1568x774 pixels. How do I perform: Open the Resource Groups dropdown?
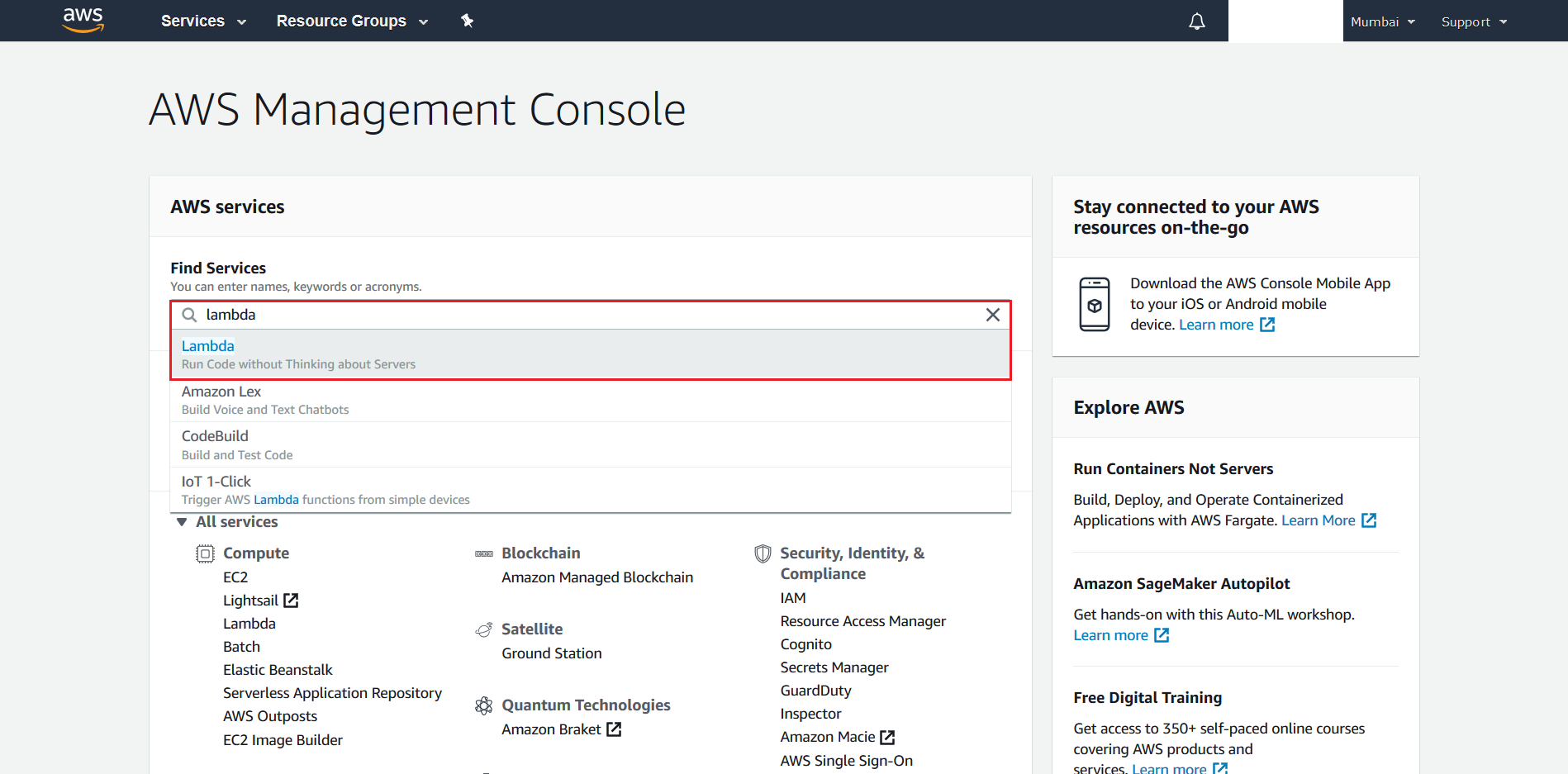pos(352,21)
